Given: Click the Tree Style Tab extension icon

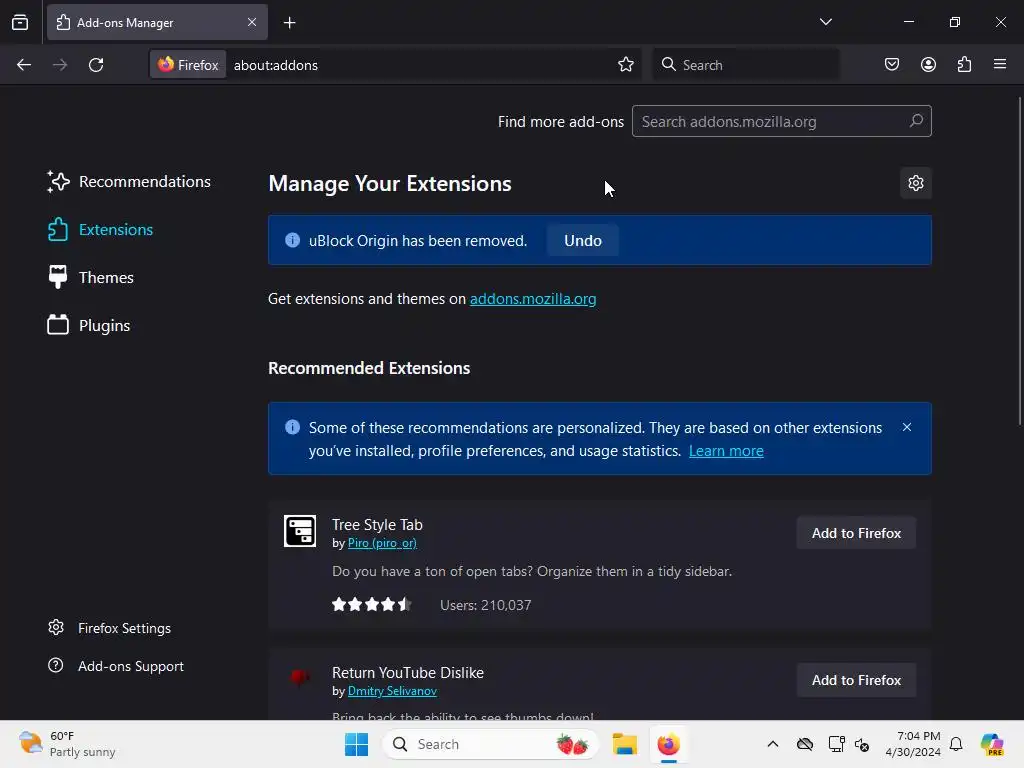Looking at the screenshot, I should coord(300,531).
